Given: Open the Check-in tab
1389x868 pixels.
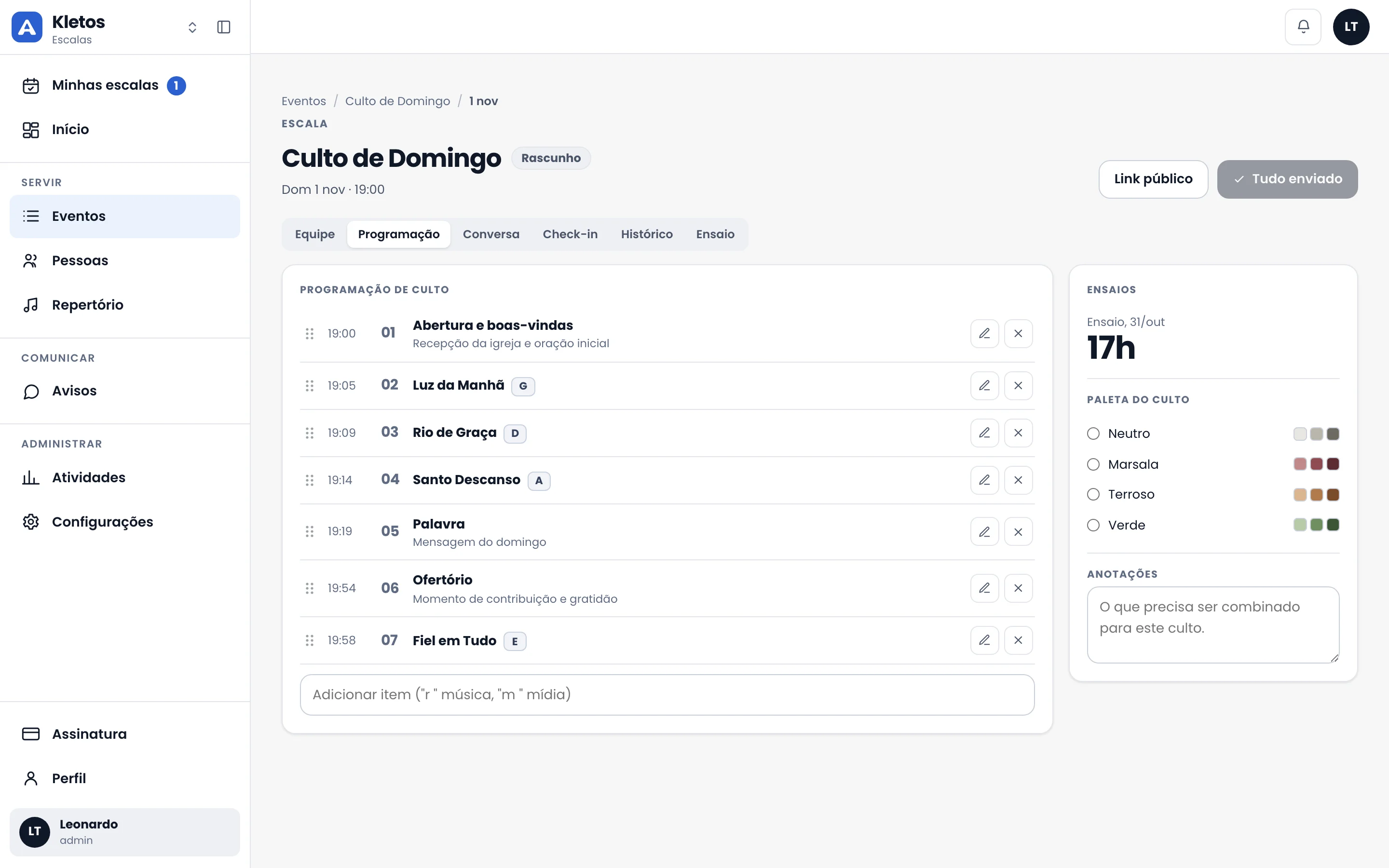Looking at the screenshot, I should coord(570,234).
